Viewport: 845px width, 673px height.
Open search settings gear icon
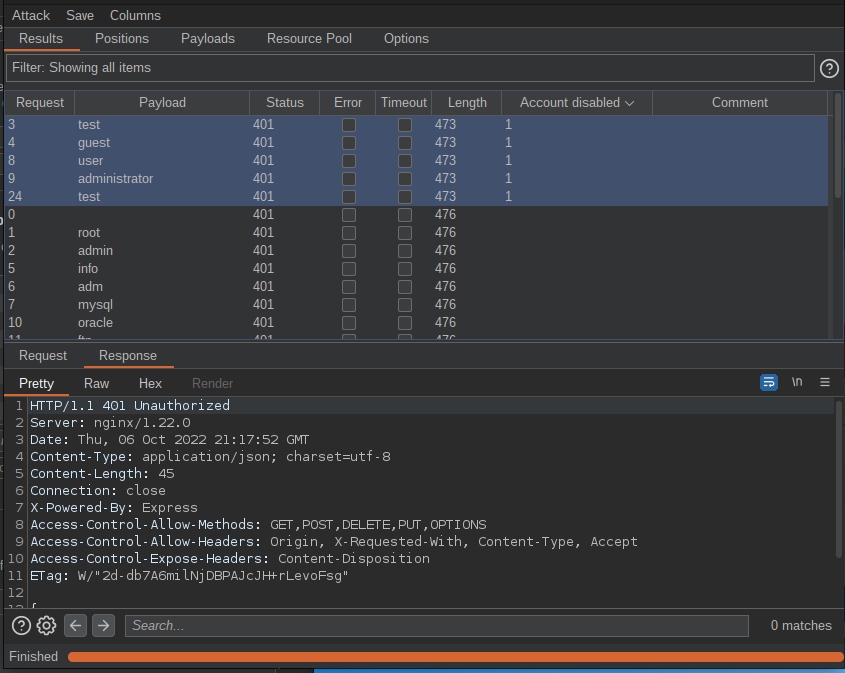pos(46,625)
